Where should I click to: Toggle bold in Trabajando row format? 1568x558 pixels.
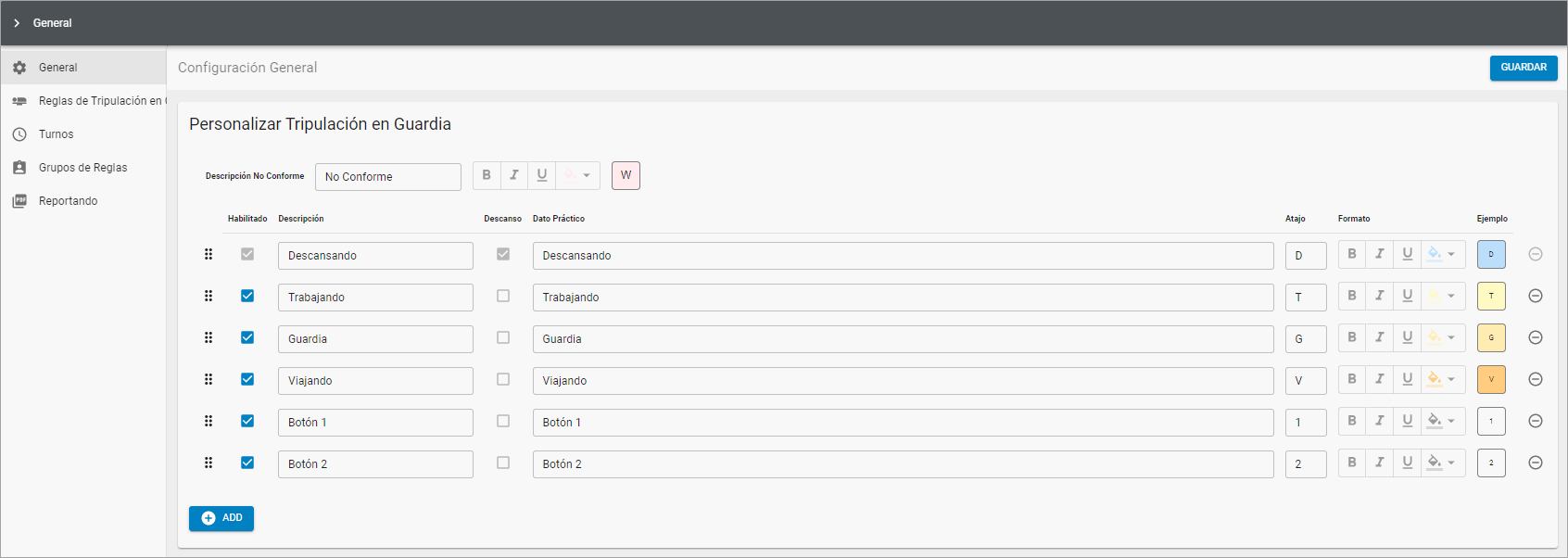pos(1352,296)
